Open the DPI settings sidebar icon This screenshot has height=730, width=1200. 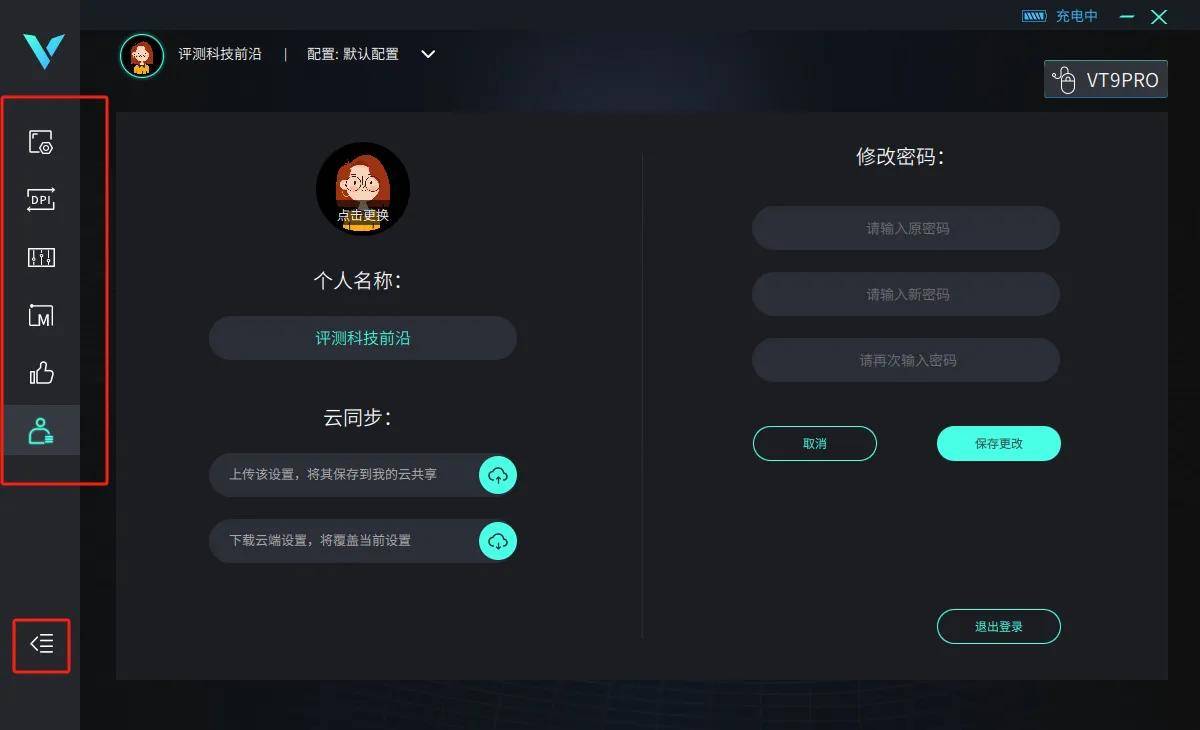pyautogui.click(x=41, y=200)
